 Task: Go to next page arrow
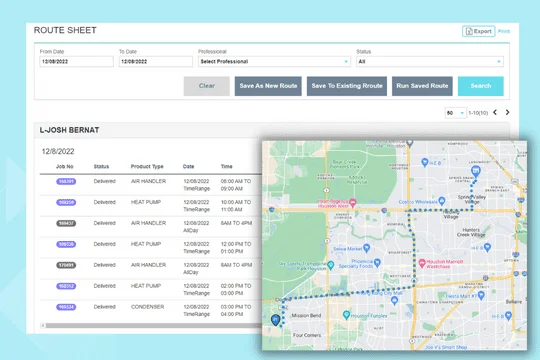coord(507,112)
